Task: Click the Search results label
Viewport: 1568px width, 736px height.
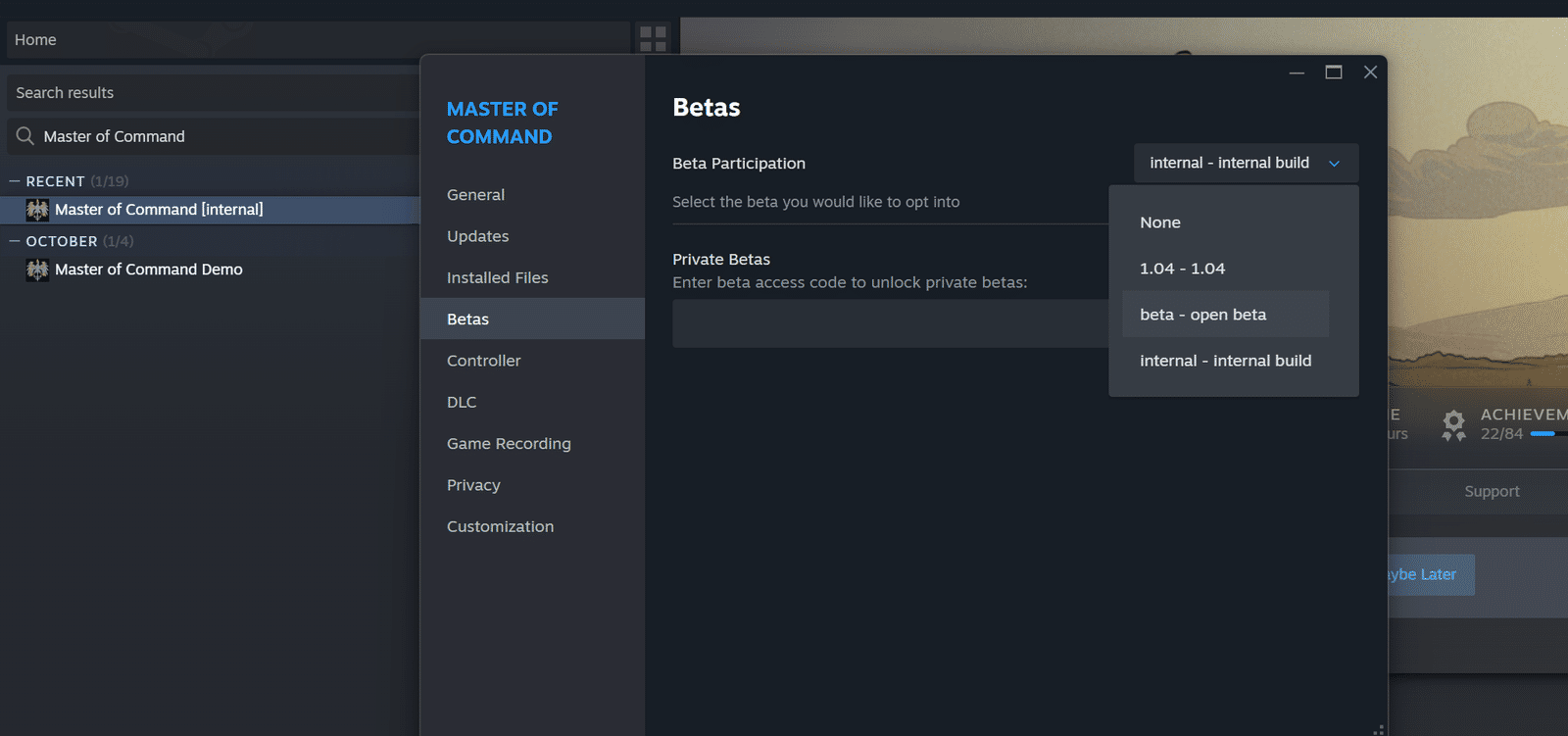Action: pyautogui.click(x=65, y=93)
